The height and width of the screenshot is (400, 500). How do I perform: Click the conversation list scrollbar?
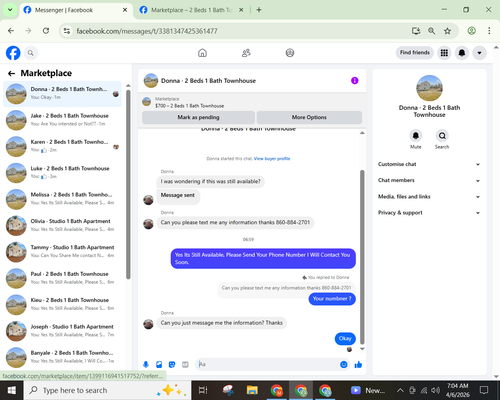[x=128, y=184]
